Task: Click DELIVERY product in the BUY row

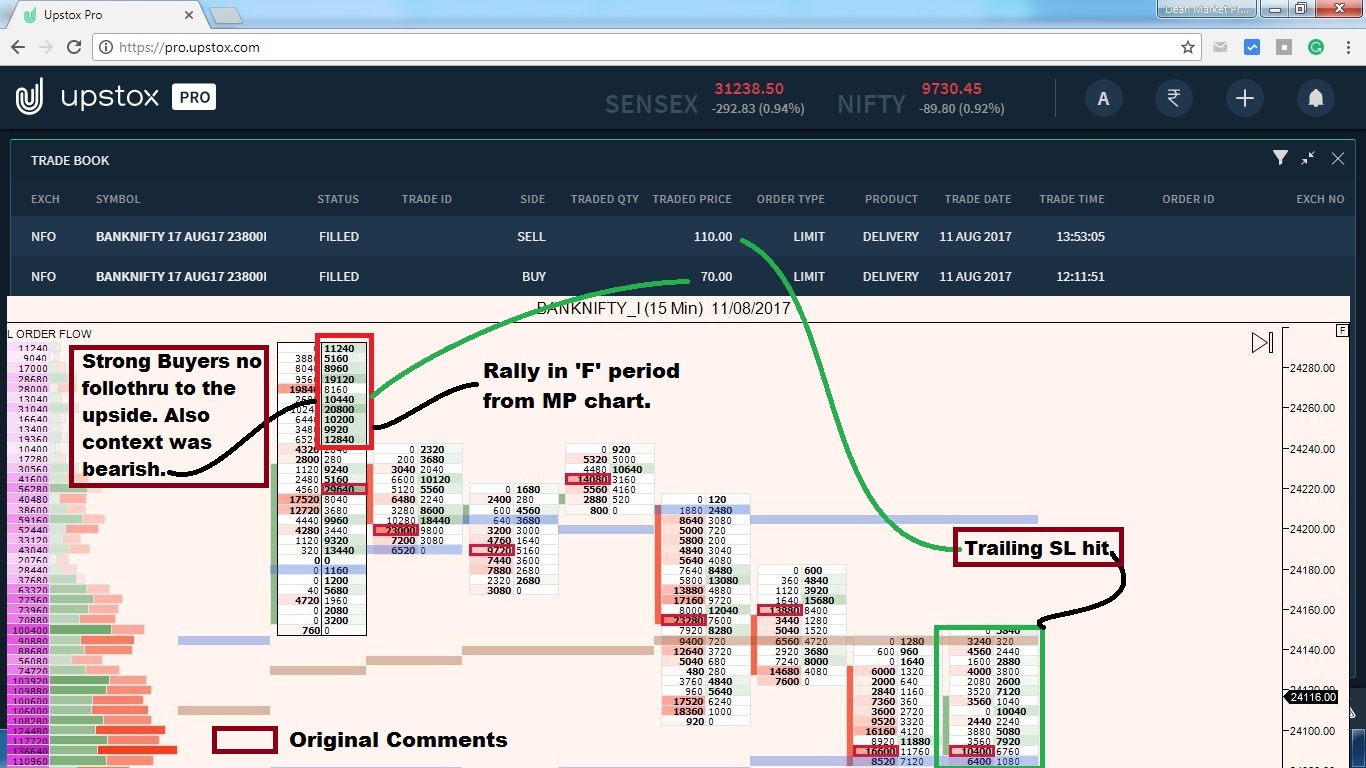Action: (891, 277)
